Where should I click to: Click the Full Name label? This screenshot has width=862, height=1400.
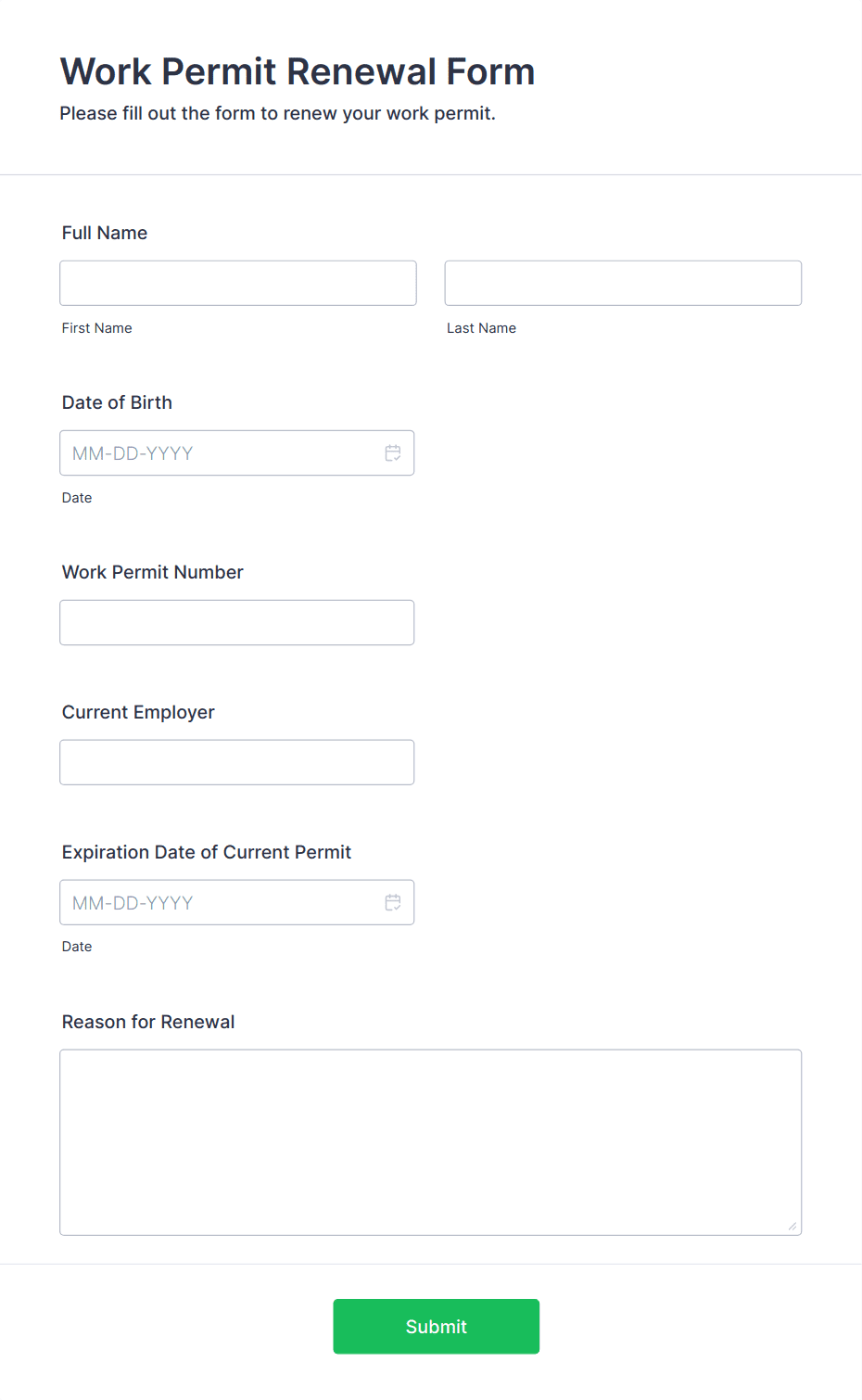[x=105, y=233]
